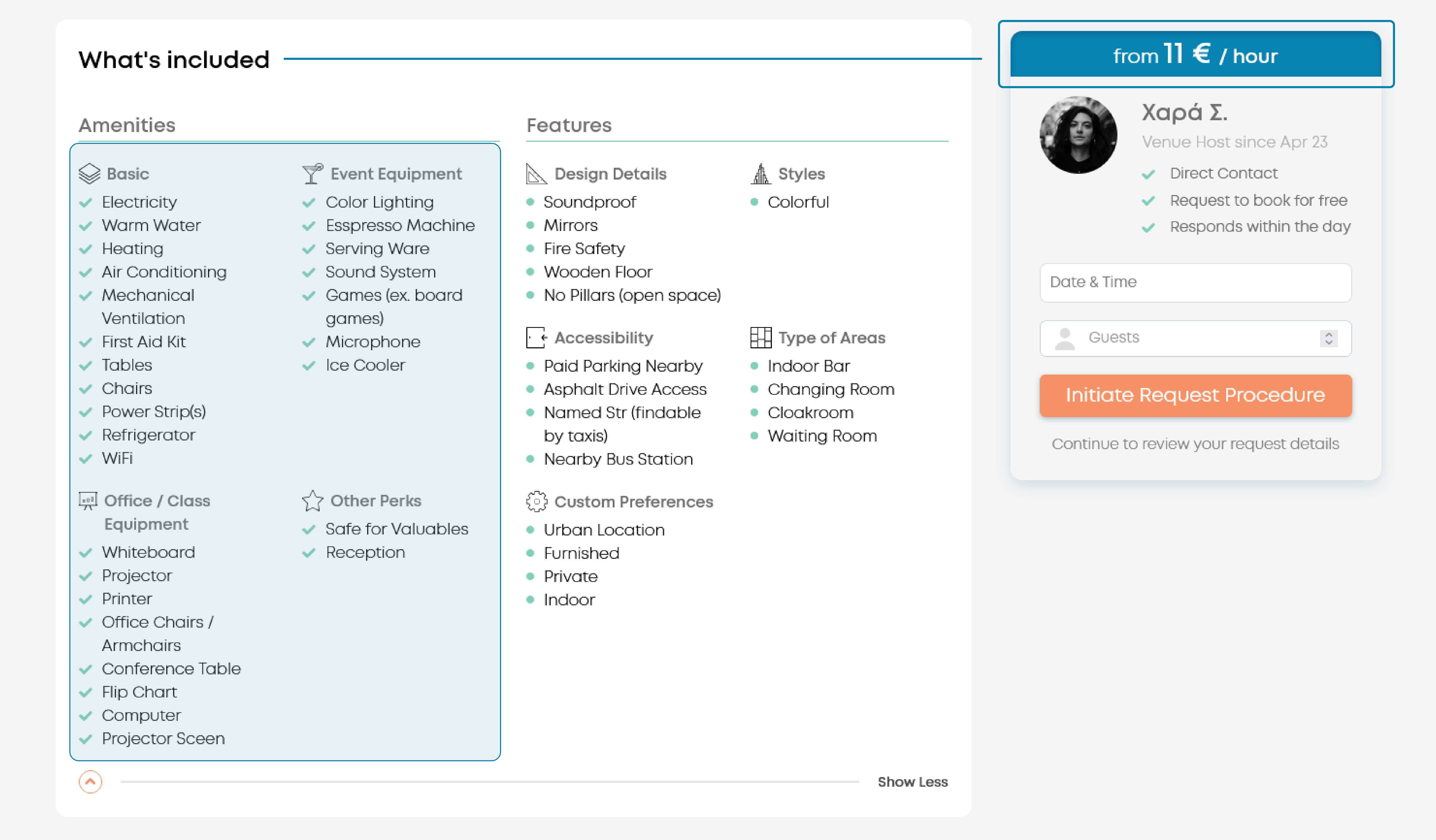Click the Styles building icon

point(761,174)
